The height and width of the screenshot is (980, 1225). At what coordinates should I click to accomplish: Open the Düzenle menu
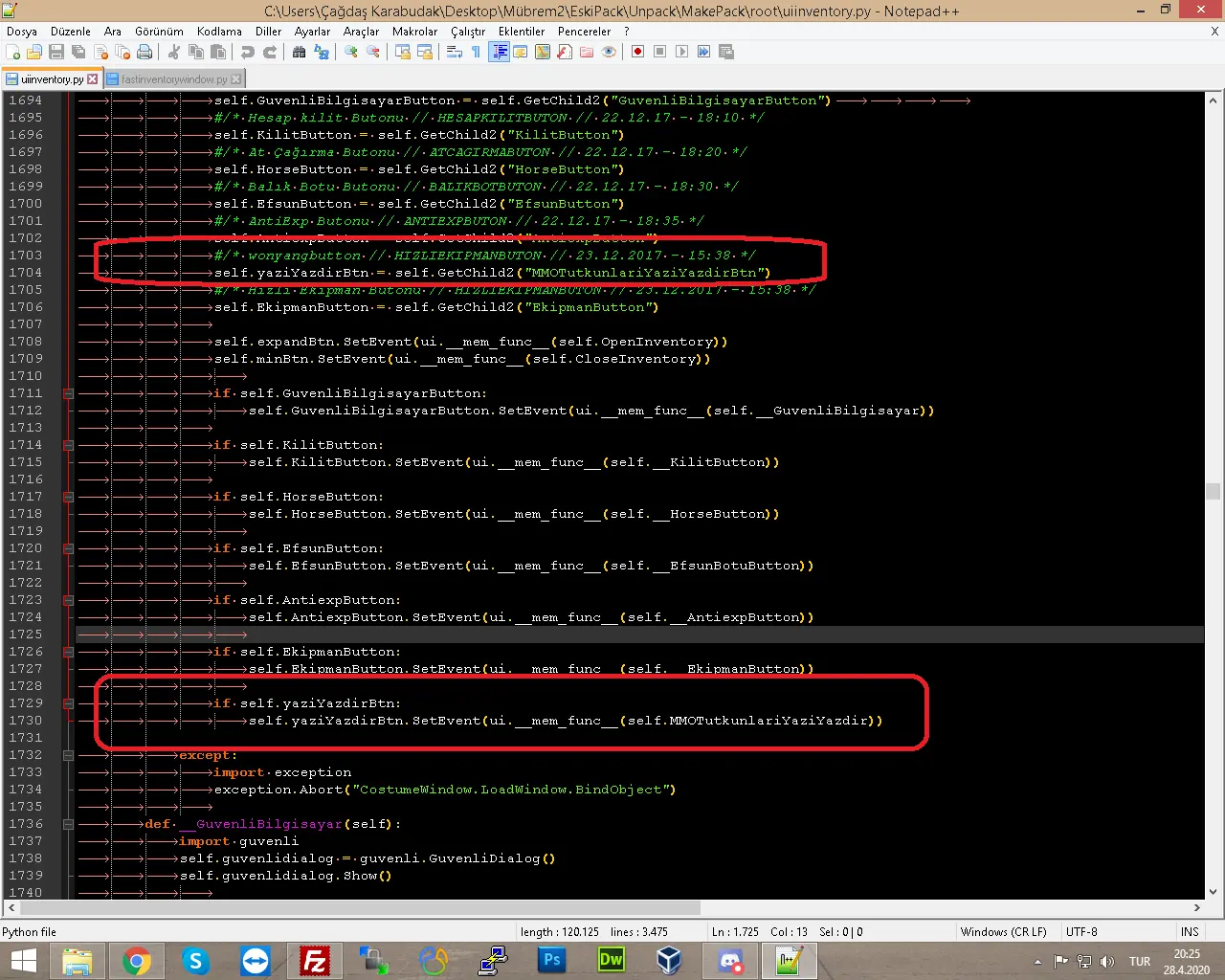(x=71, y=32)
